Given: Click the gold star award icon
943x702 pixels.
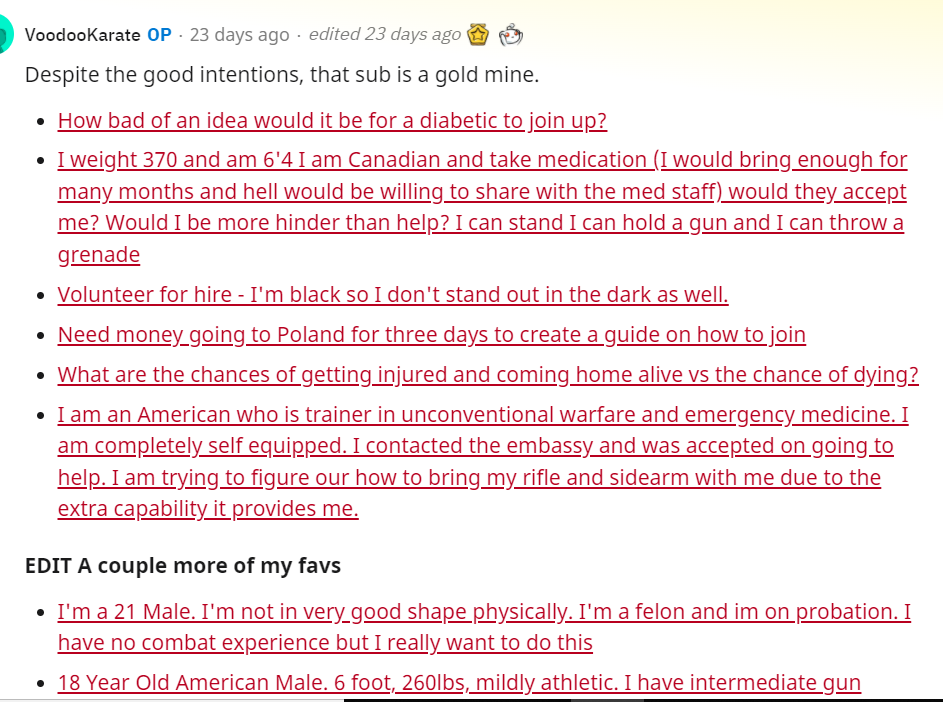Looking at the screenshot, I should 479,35.
